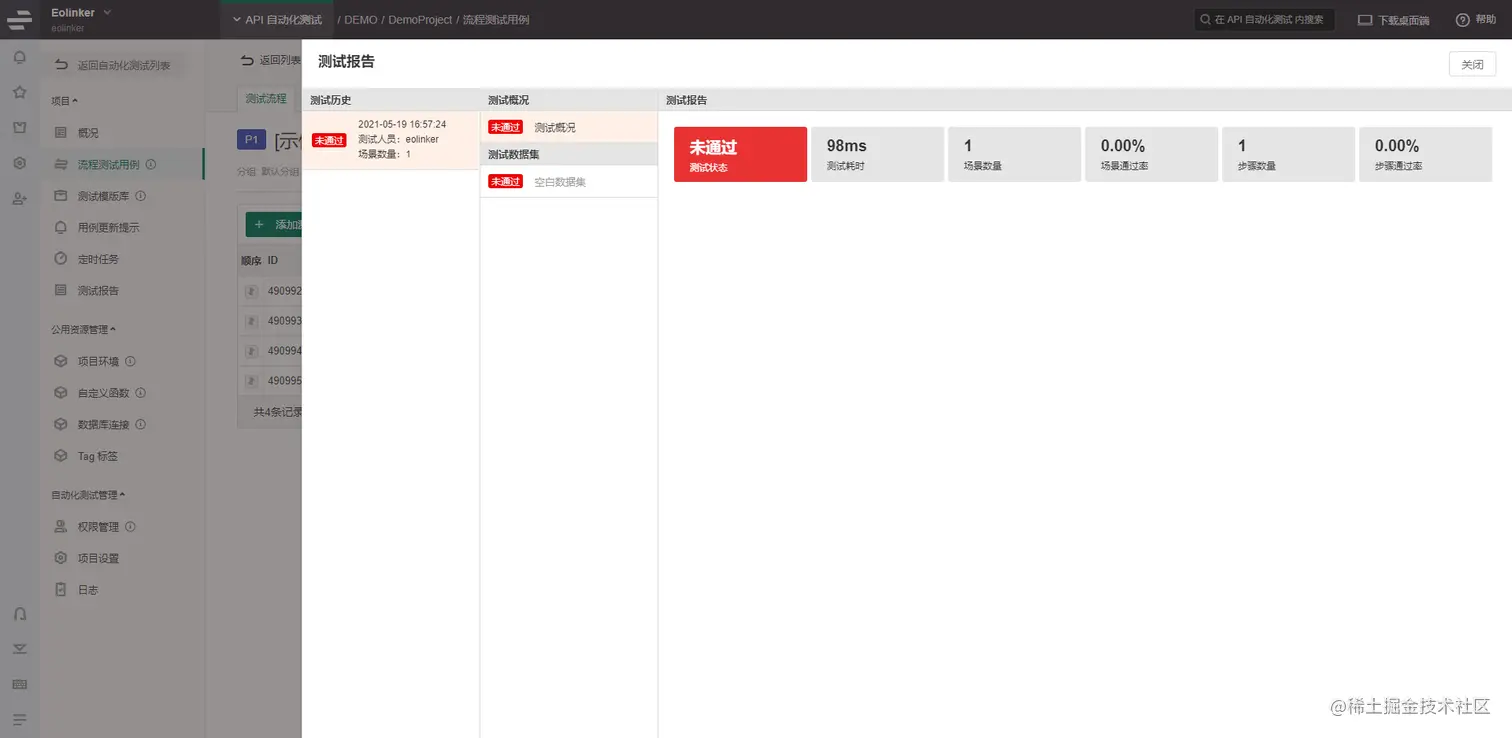This screenshot has height=738, width=1512.
Task: Open the favorites star in left rail
Action: tap(19, 93)
